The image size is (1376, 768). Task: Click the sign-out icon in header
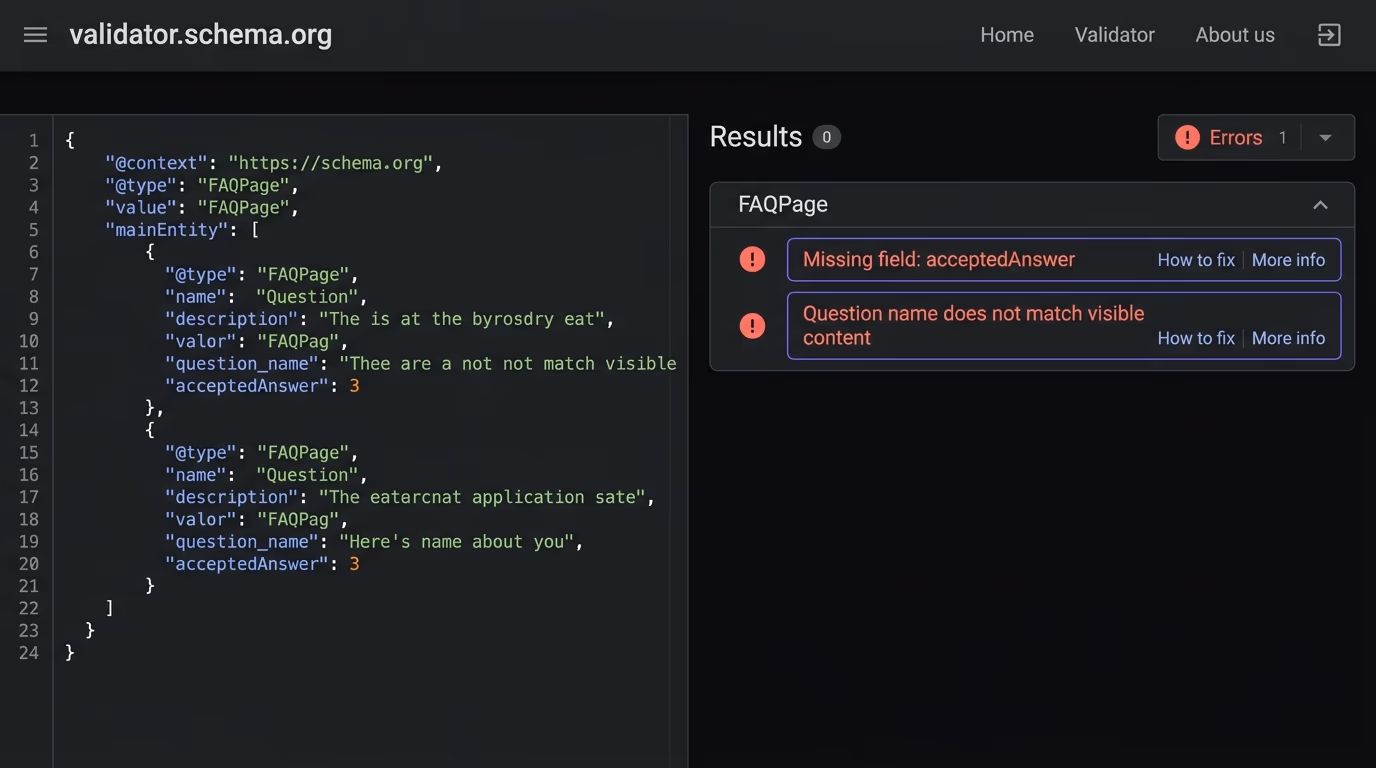tap(1329, 35)
